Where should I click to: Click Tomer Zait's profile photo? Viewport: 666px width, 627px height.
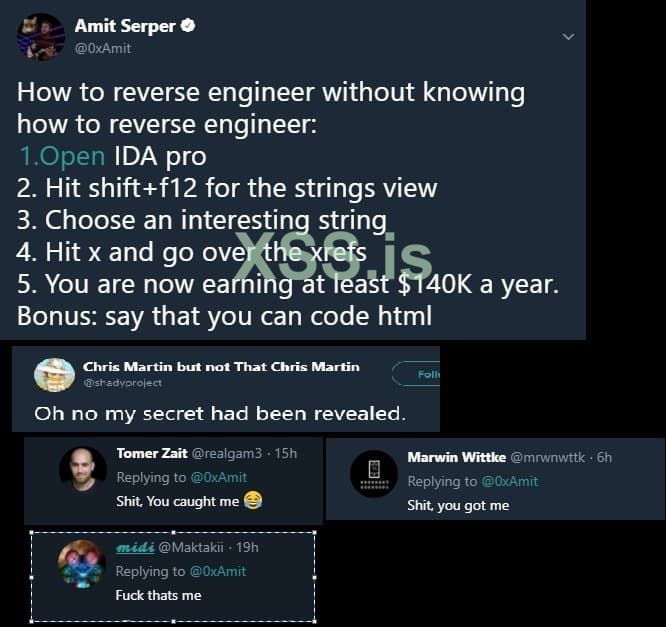pos(83,470)
